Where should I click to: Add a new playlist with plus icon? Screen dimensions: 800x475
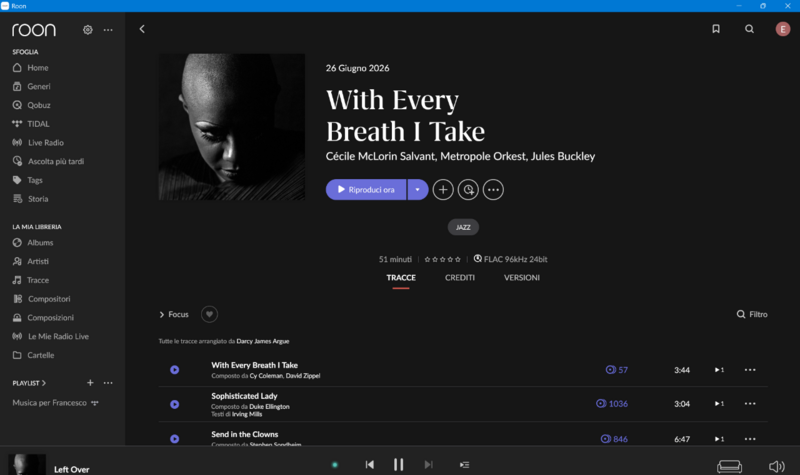90,383
